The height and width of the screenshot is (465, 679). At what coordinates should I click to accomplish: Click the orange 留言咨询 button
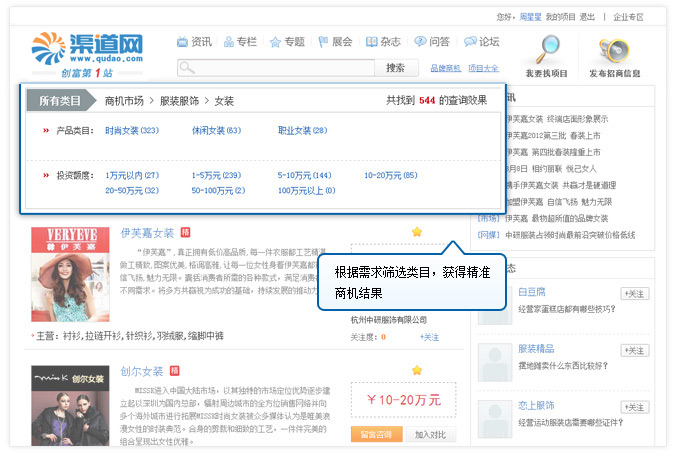[376, 434]
